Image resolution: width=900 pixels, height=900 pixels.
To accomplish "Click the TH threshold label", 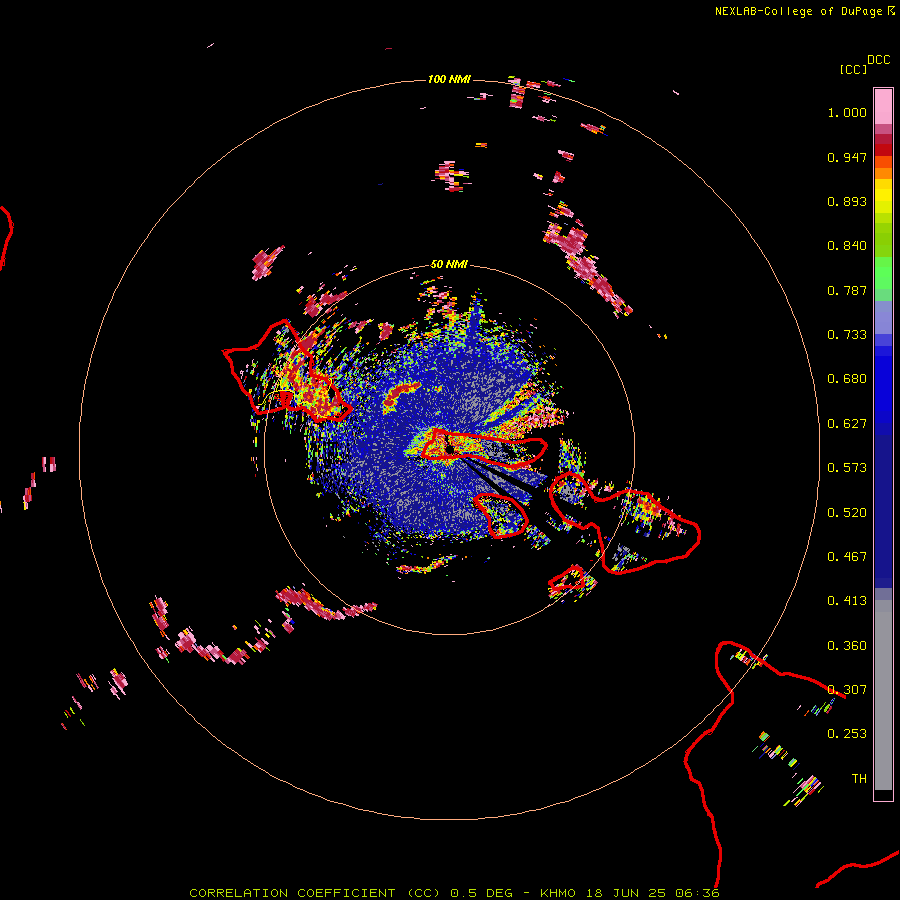I will pos(859,779).
